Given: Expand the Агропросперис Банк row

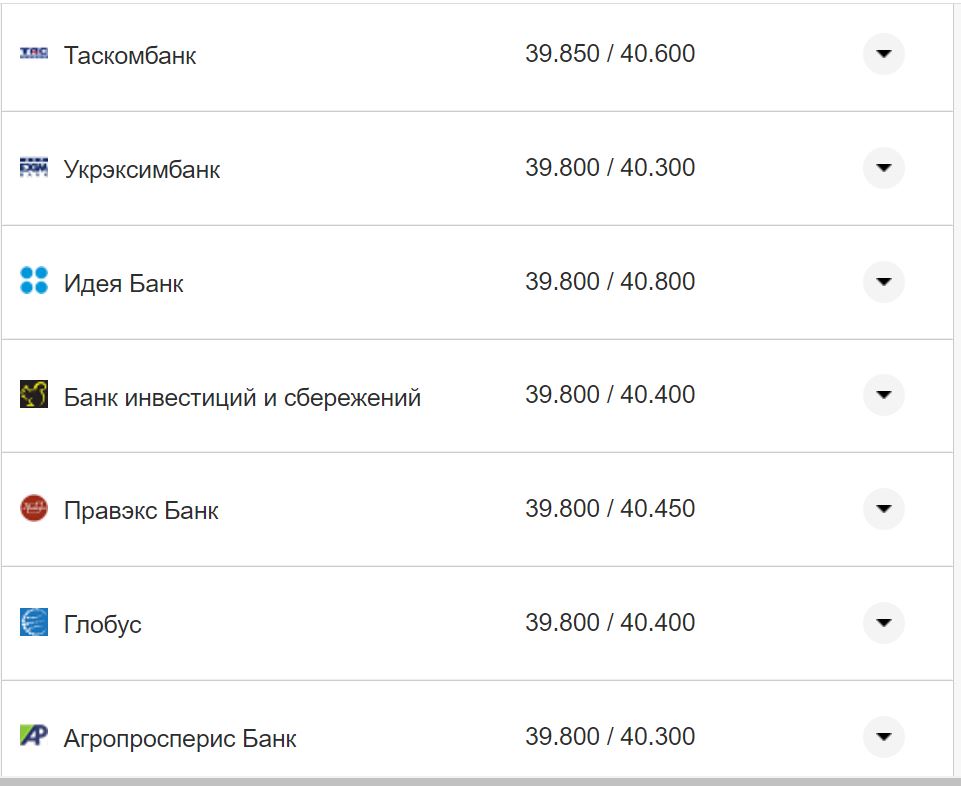Looking at the screenshot, I should pos(883,736).
